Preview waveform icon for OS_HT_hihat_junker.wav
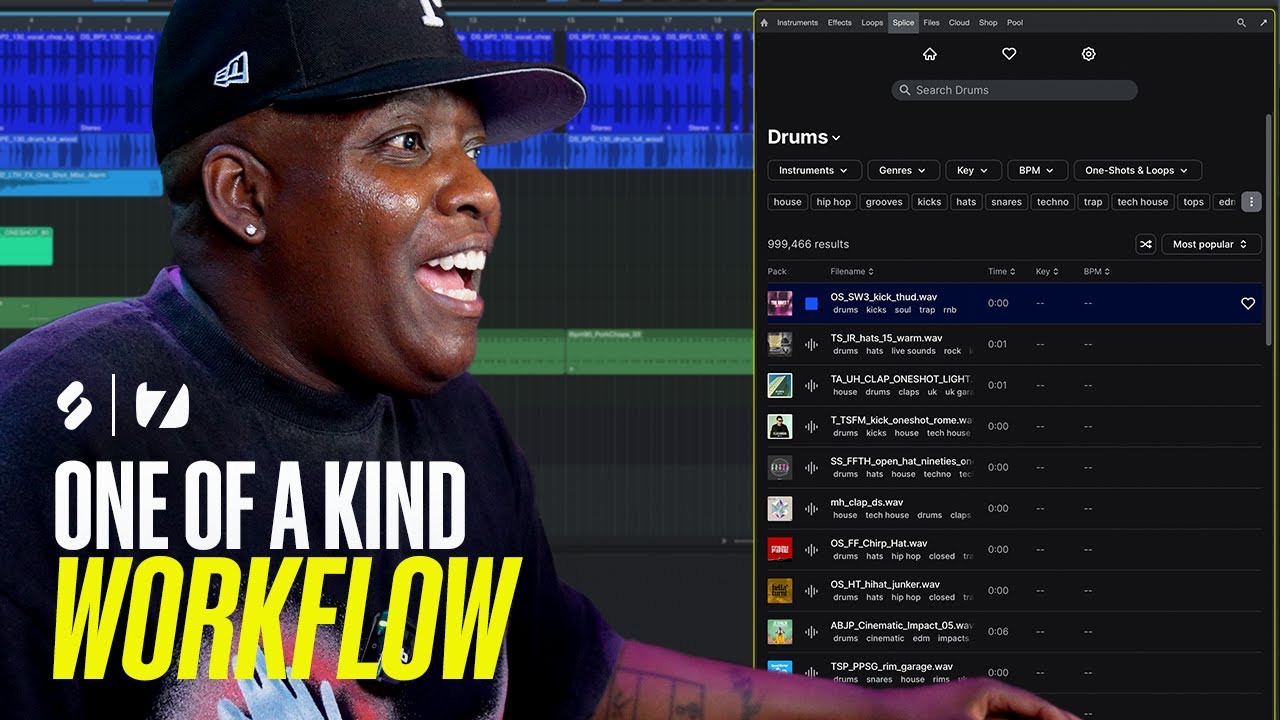This screenshot has width=1280, height=720. tap(811, 590)
